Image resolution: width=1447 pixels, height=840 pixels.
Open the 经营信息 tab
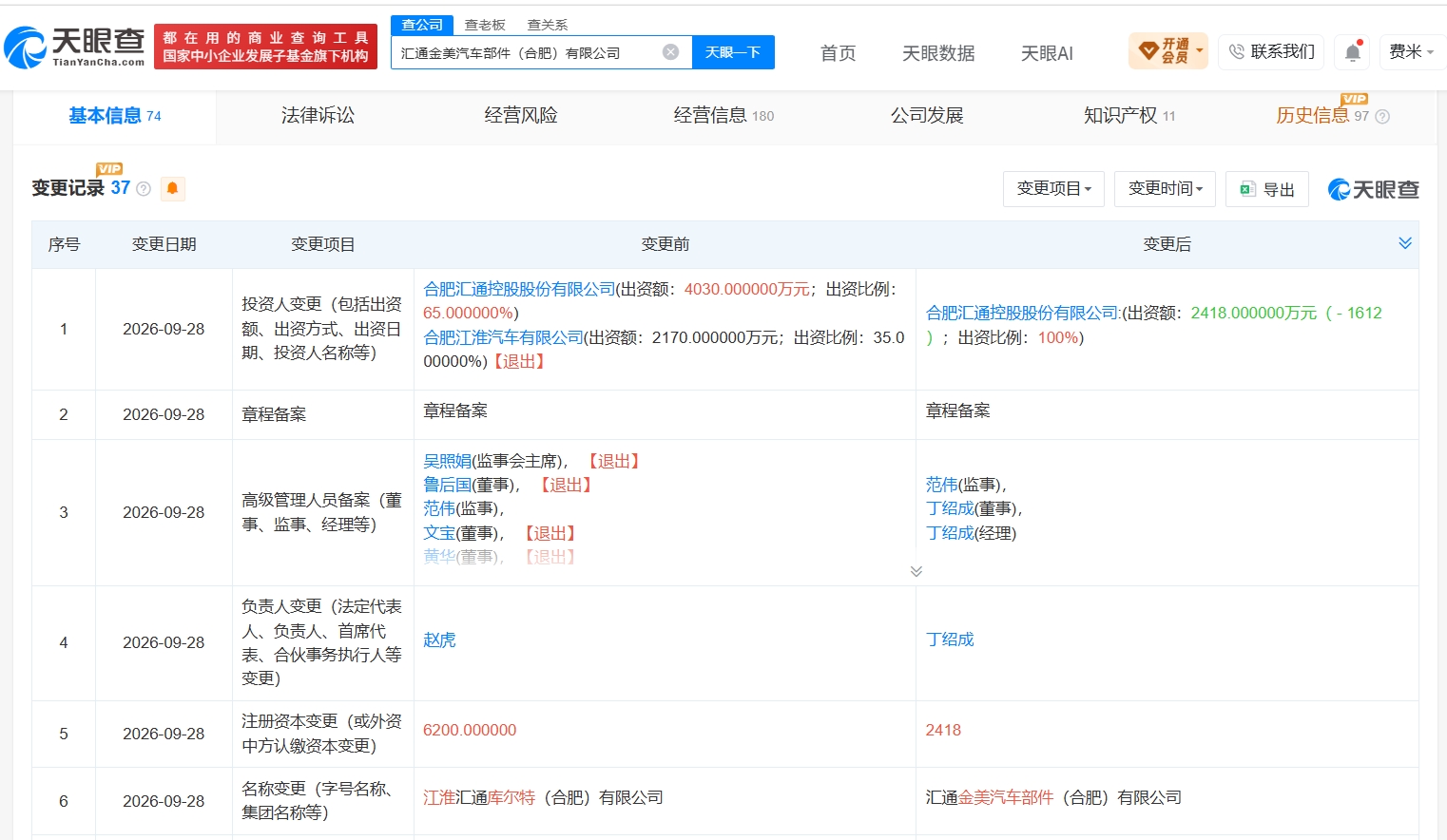pos(723,116)
